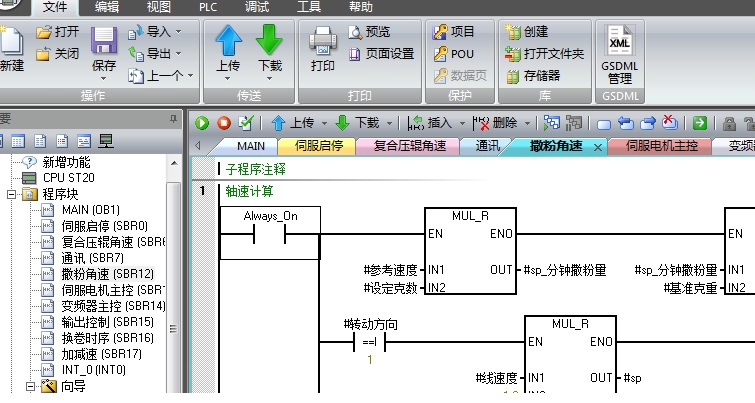Click 打开文件夹 in library group
Image resolution: width=755 pixels, height=403 pixels.
(545, 53)
